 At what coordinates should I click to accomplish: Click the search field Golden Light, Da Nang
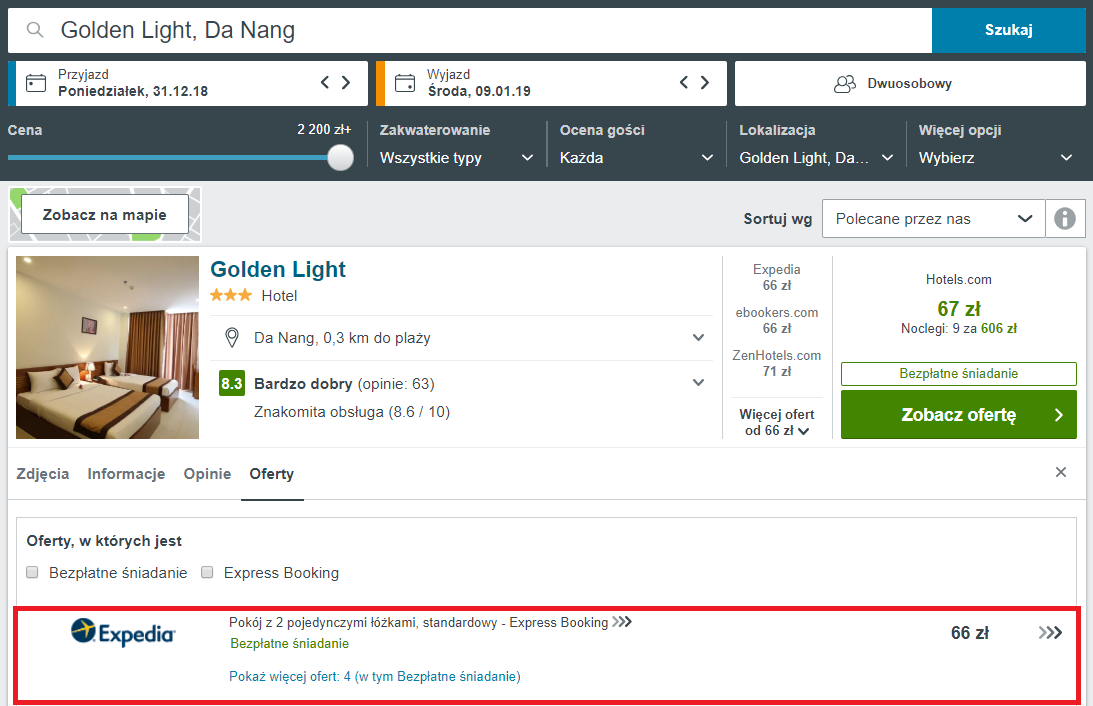click(x=469, y=30)
